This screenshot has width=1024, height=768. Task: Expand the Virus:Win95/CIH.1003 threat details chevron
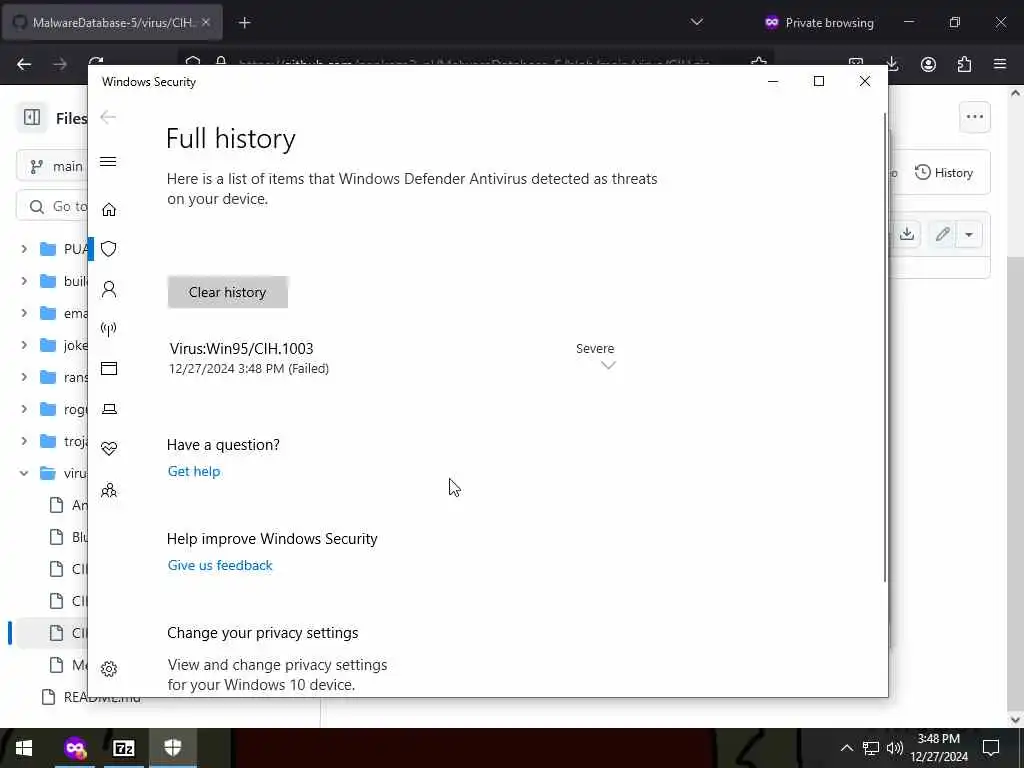tap(608, 366)
